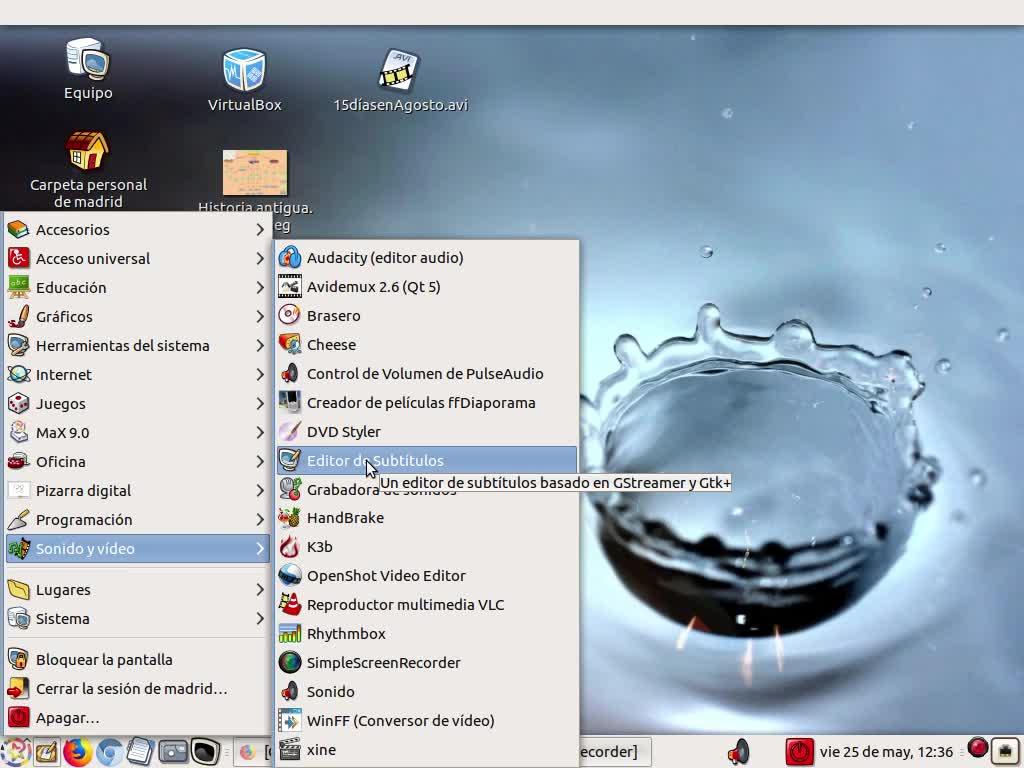This screenshot has width=1024, height=768.
Task: Open the Oficina menu category
Action: 61,462
